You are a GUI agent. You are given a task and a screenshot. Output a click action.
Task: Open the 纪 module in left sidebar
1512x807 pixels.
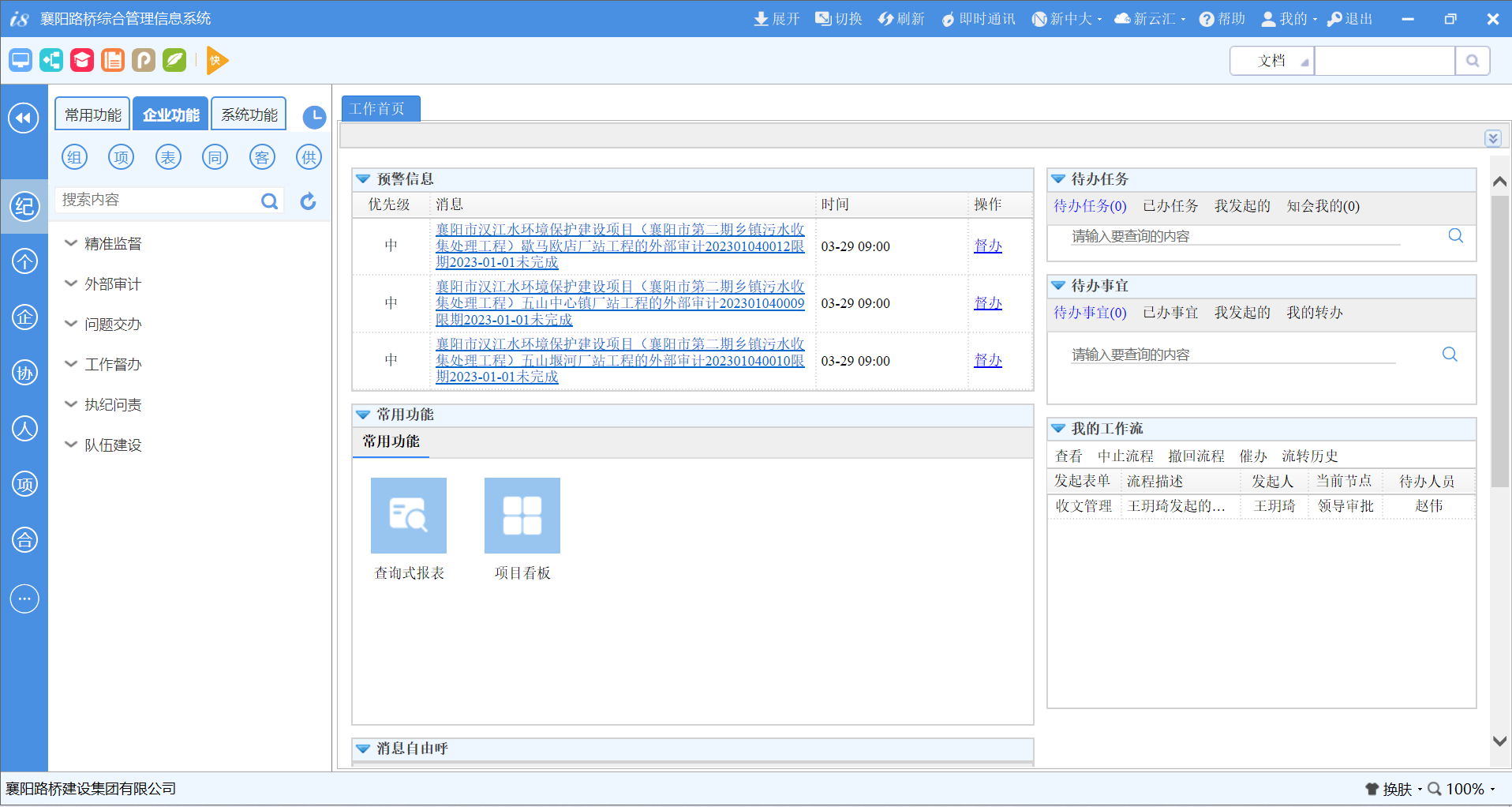point(24,207)
